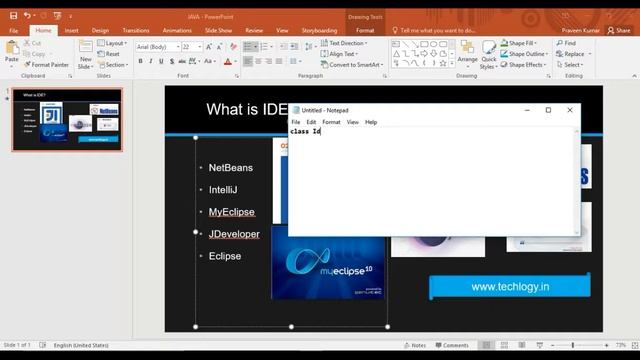Viewport: 640px width, 360px height.
Task: Click the Find tool
Action: coord(566,43)
